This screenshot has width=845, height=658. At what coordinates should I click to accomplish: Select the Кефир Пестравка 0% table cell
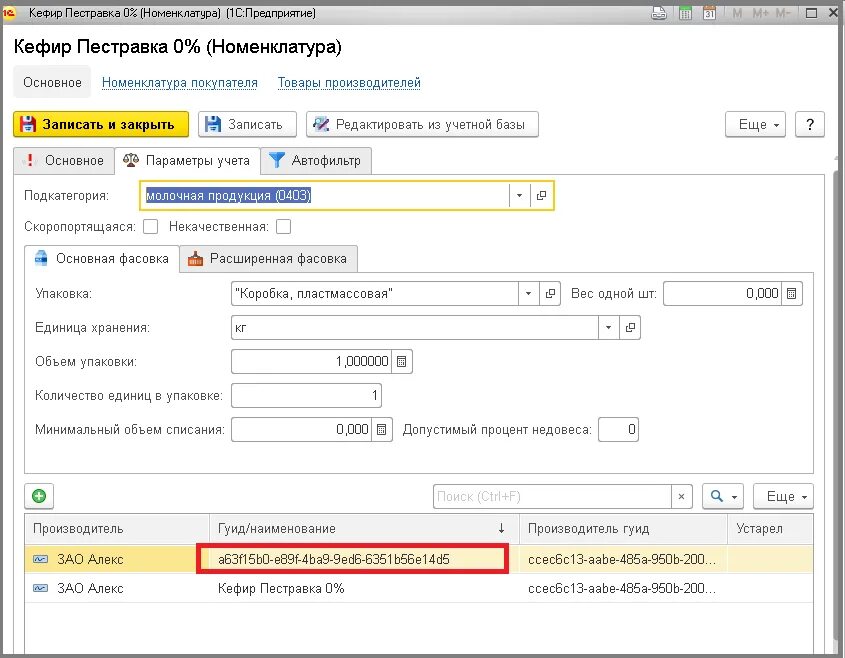[x=364, y=588]
